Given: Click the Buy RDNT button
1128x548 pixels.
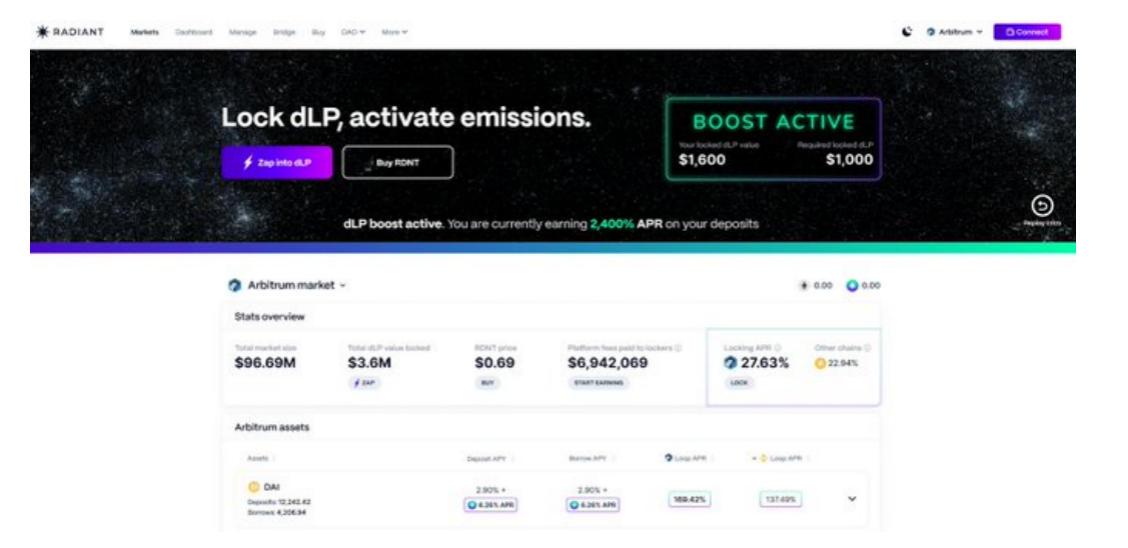Looking at the screenshot, I should click(398, 163).
